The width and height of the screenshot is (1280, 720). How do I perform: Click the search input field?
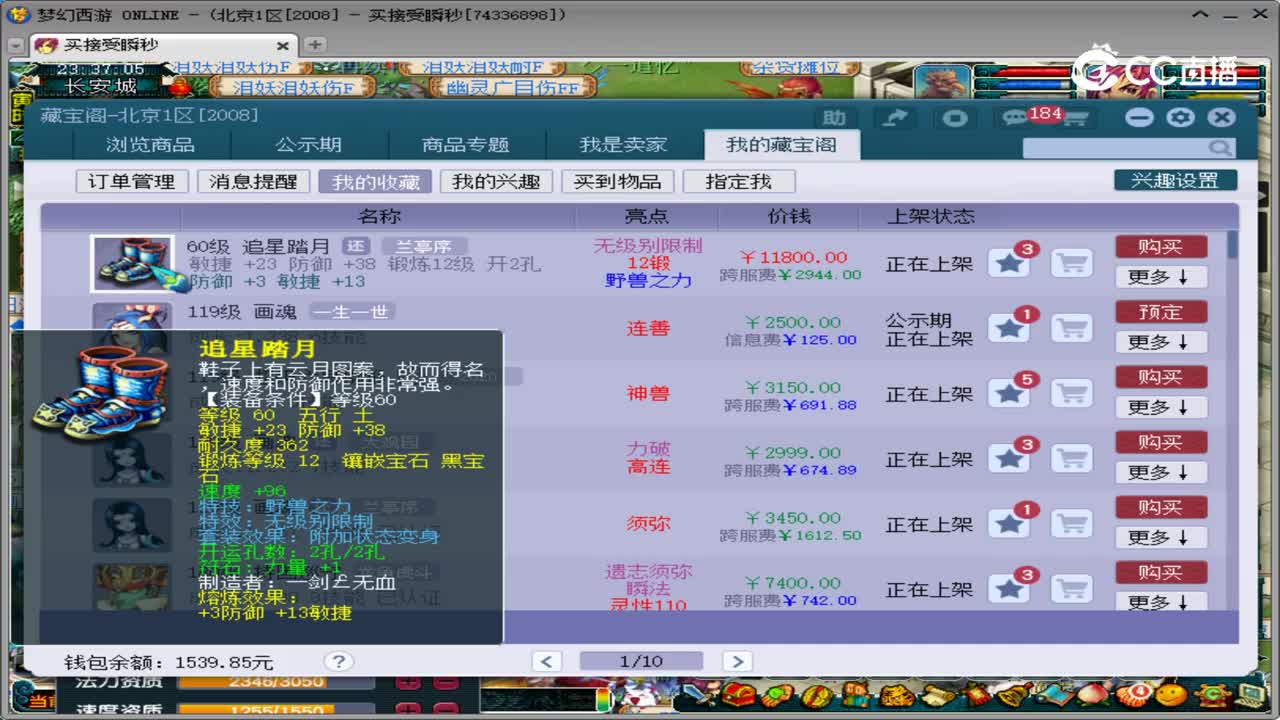pyautogui.click(x=1116, y=148)
